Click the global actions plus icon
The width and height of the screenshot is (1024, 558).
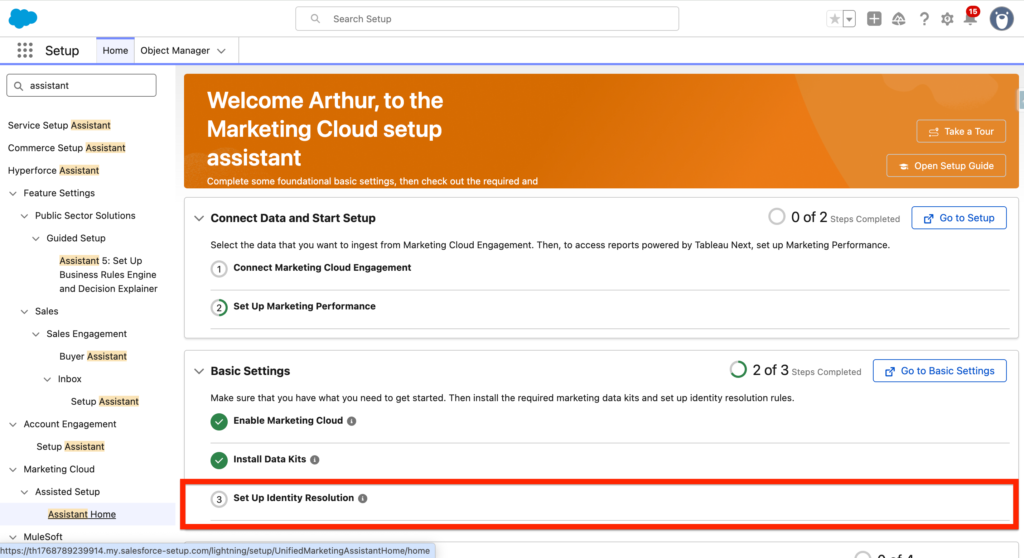pos(874,19)
